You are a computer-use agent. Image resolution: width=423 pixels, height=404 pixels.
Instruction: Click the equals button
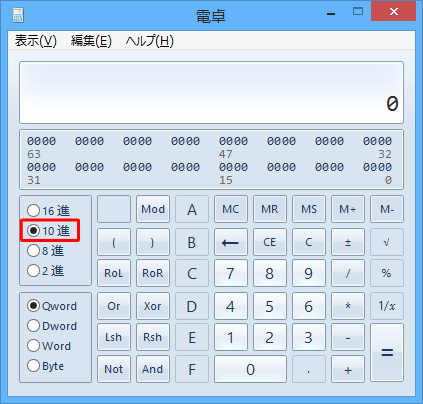pos(387,353)
